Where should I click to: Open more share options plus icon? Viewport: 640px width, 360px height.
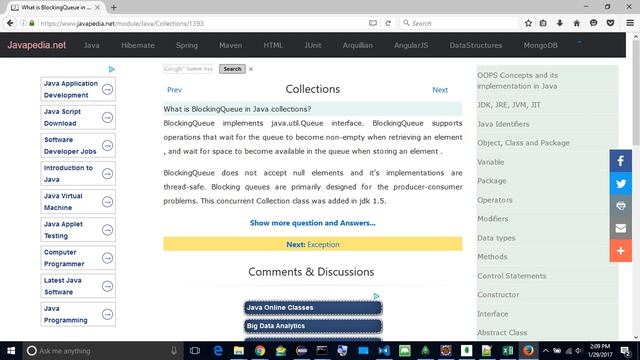620,251
